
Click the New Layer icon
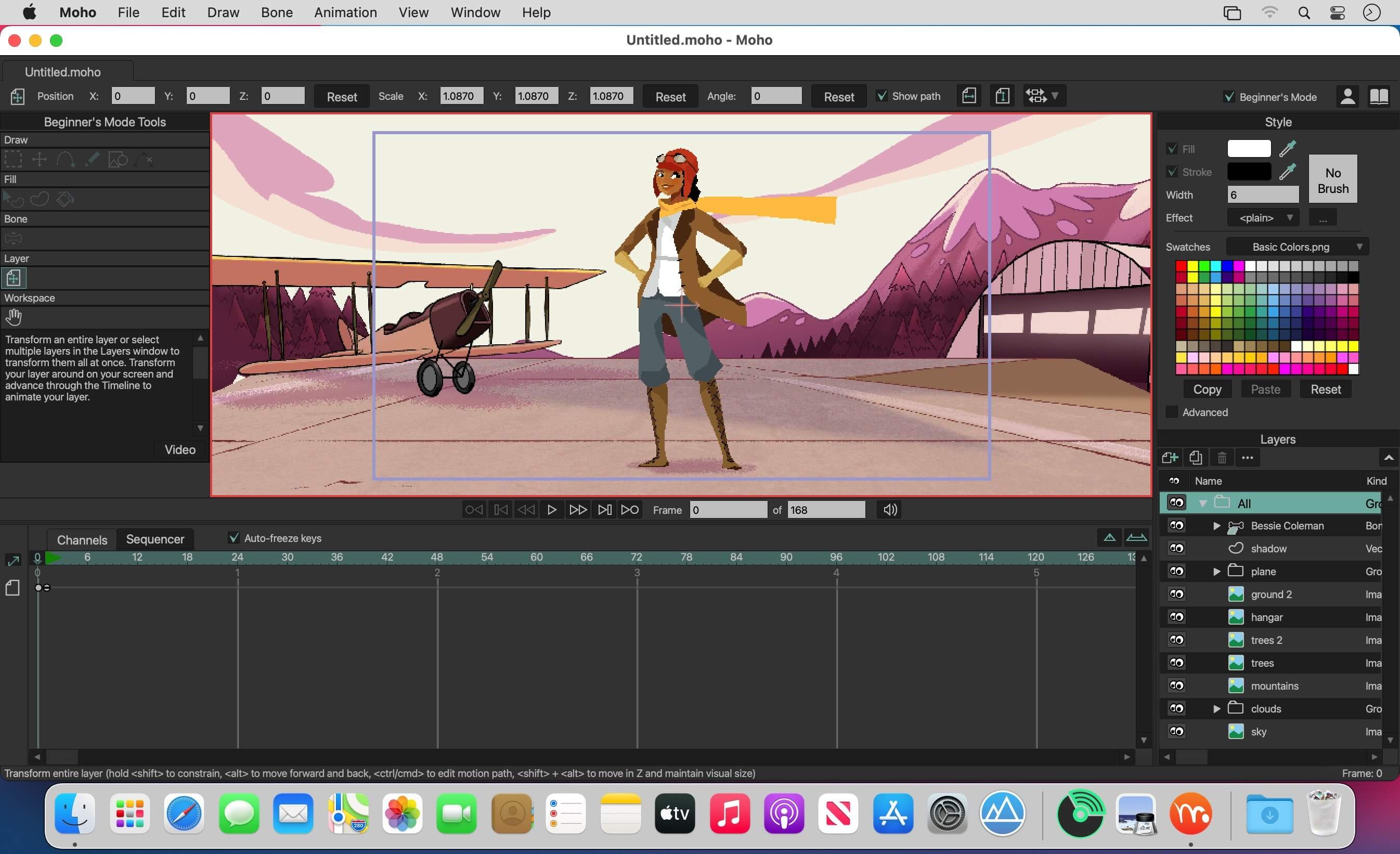[1169, 457]
